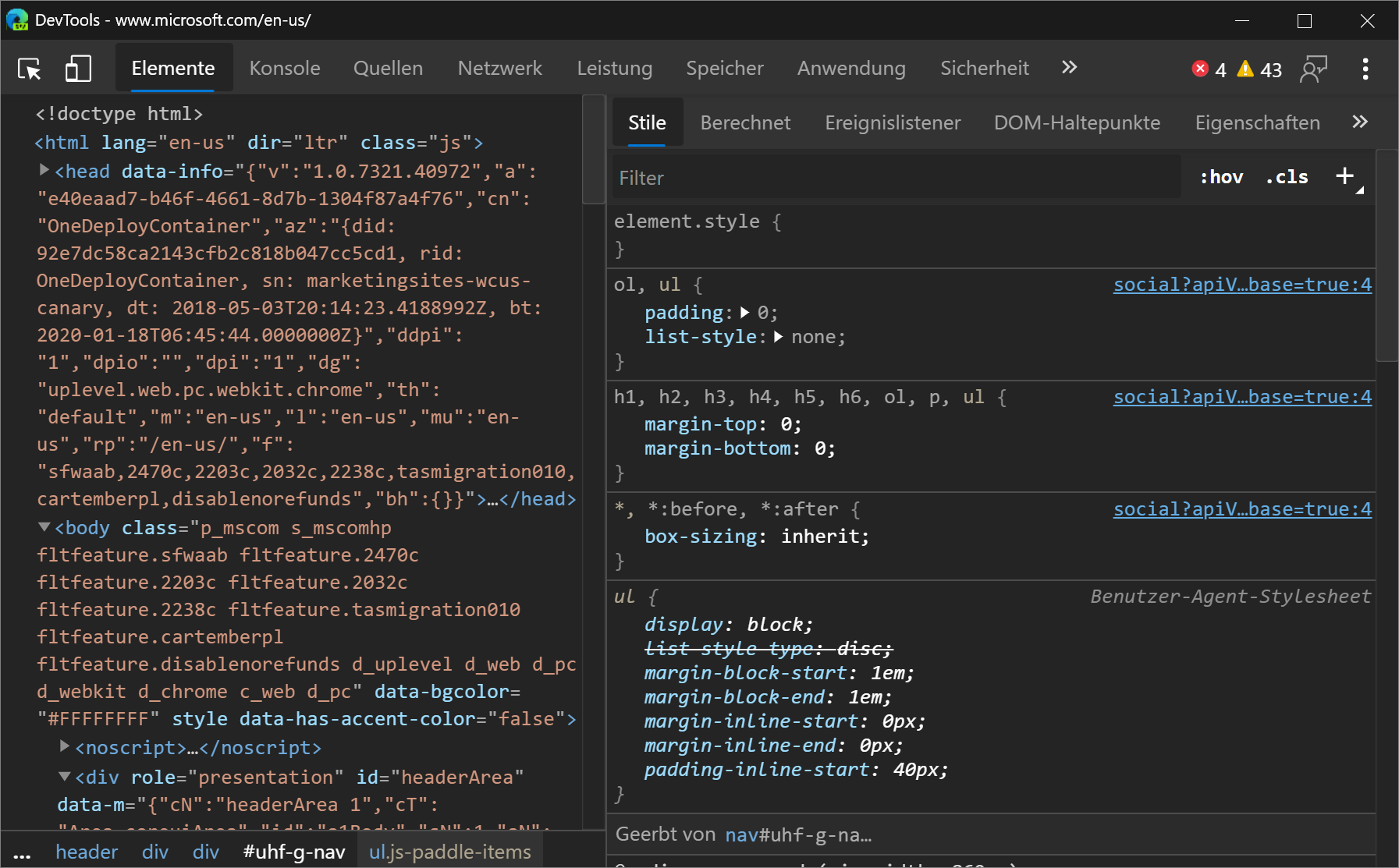Expand the padding shorthand property
Viewport: 1399px width, 868px height.
pos(744,312)
